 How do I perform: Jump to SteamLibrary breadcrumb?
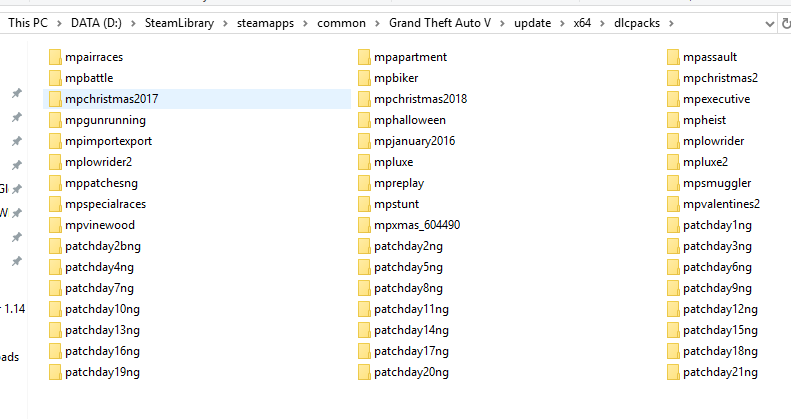tap(179, 23)
